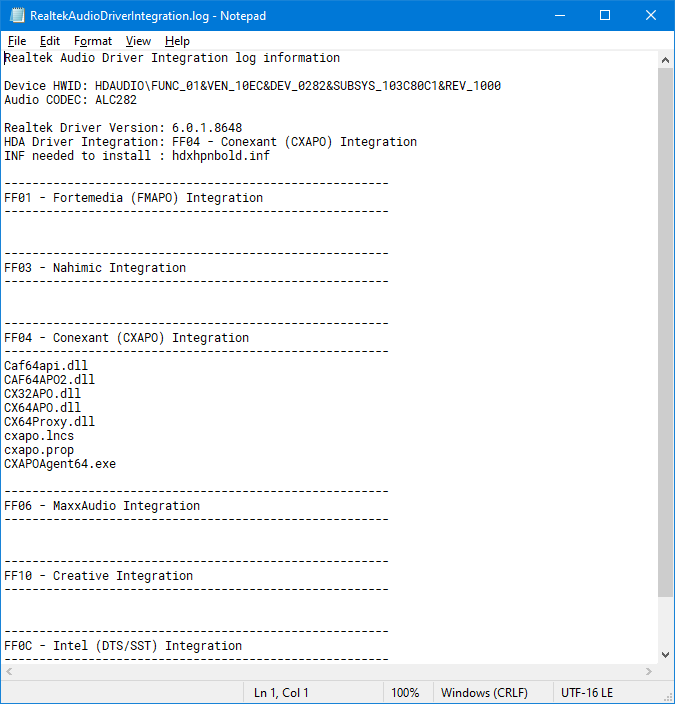Click the 'FF01 - Fortemedia (FMAPO) Integration' heading
This screenshot has height=704, width=675.
pyautogui.click(x=133, y=198)
